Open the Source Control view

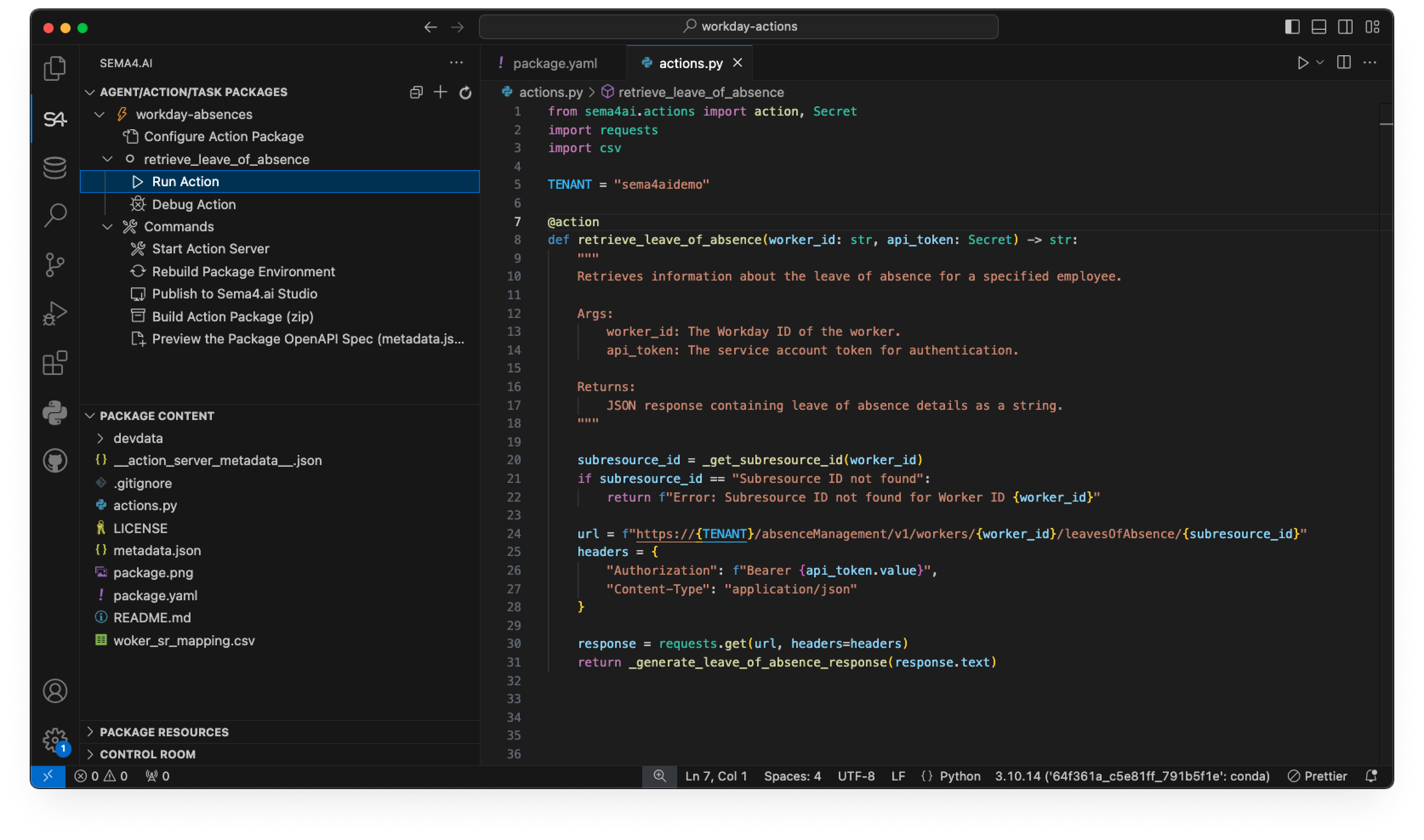55,265
